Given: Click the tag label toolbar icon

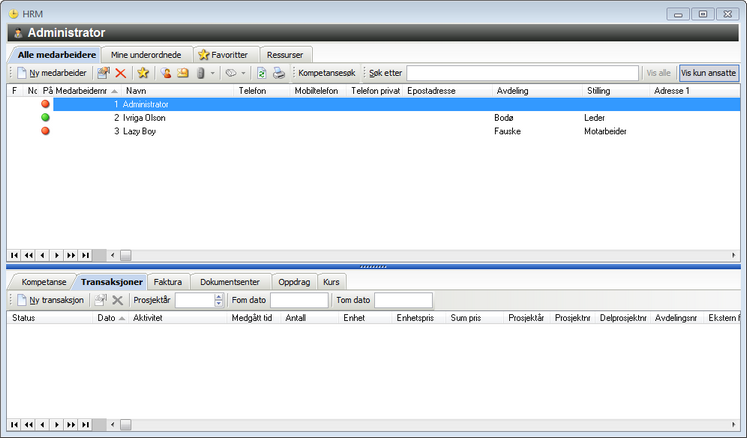Looking at the screenshot, I should [x=231, y=73].
